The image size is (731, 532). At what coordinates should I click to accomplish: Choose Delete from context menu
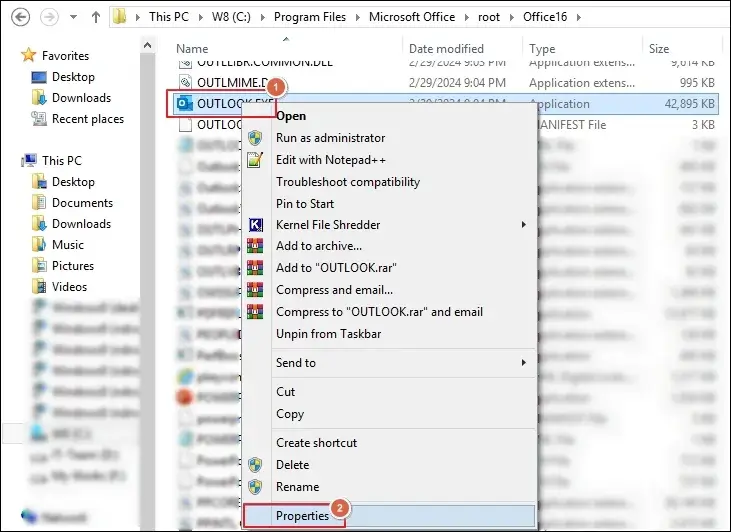[390, 464]
